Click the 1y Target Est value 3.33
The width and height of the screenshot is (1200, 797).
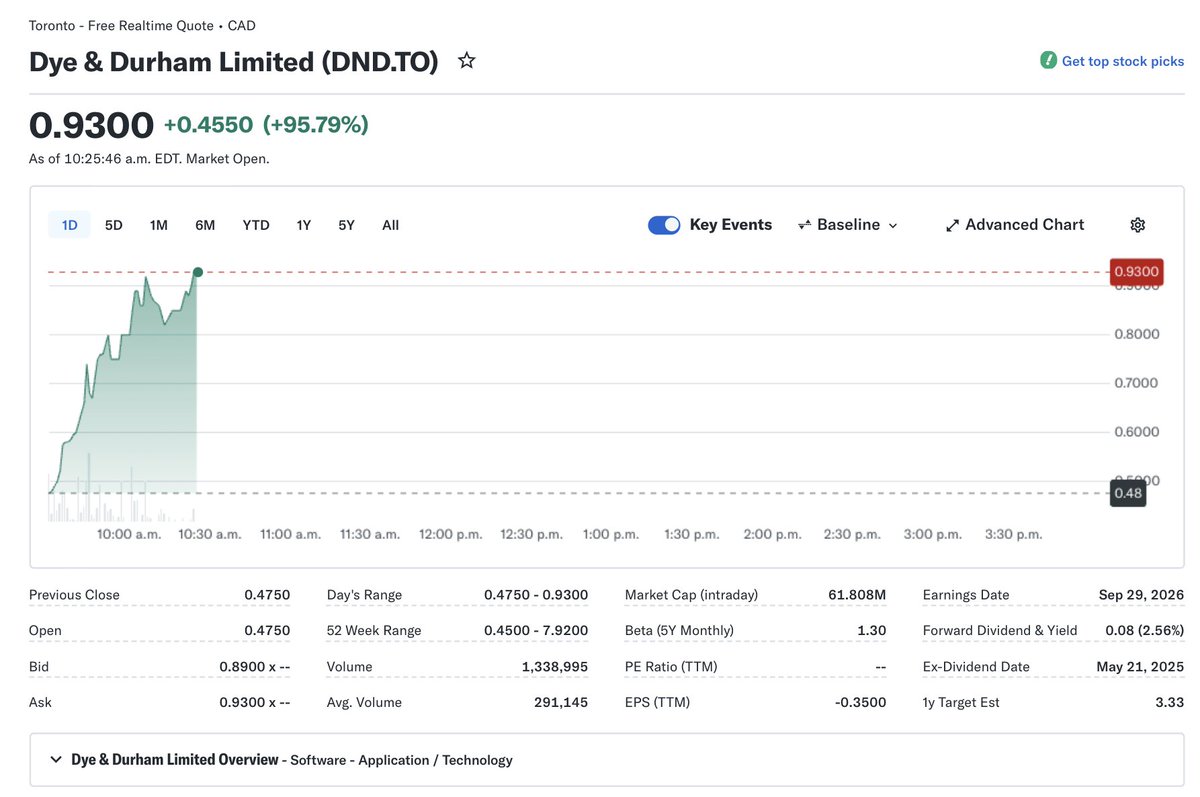pyautogui.click(x=1170, y=703)
